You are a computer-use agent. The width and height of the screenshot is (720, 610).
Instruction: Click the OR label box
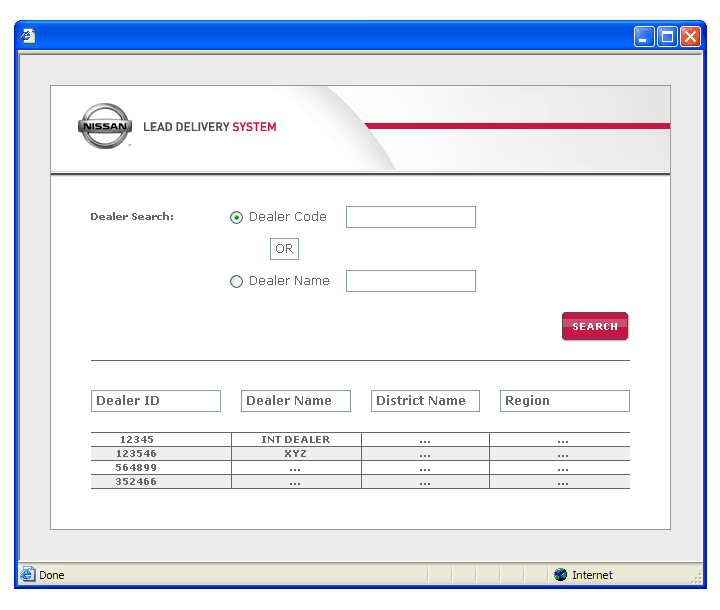(x=284, y=249)
